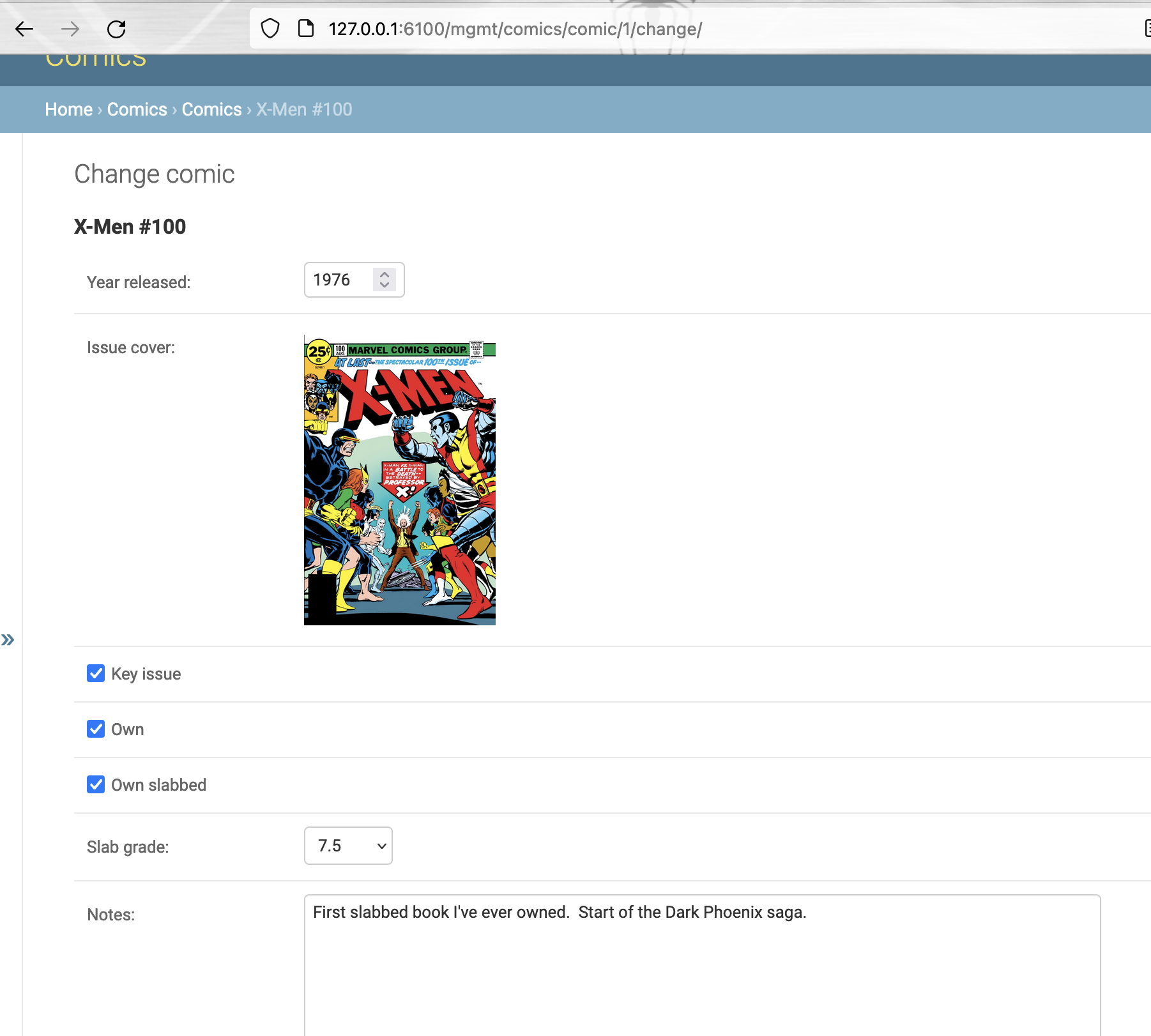This screenshot has height=1036, width=1151.
Task: Open the X-Men issue cover image
Action: point(400,480)
